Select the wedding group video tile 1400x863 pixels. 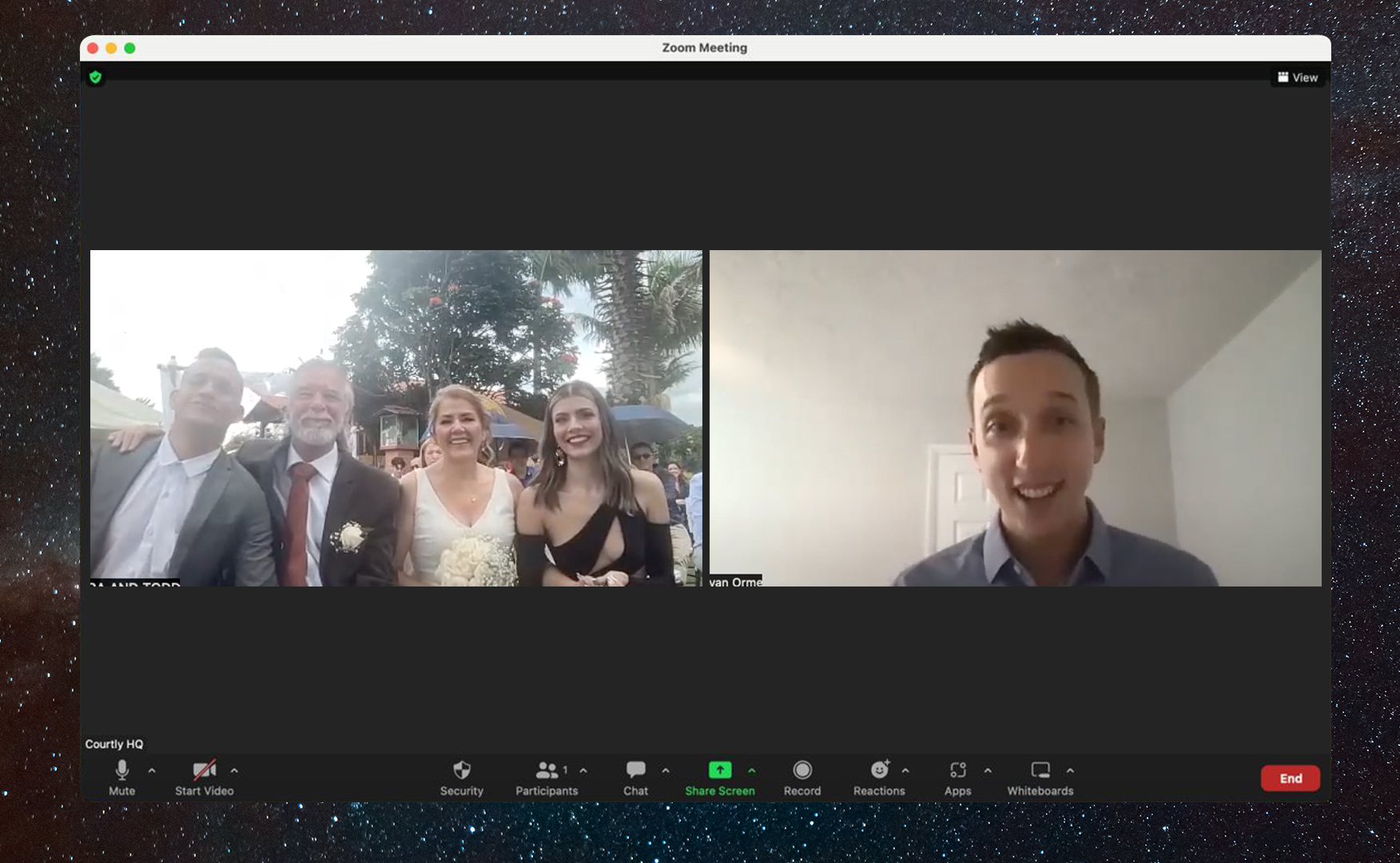[x=396, y=418]
